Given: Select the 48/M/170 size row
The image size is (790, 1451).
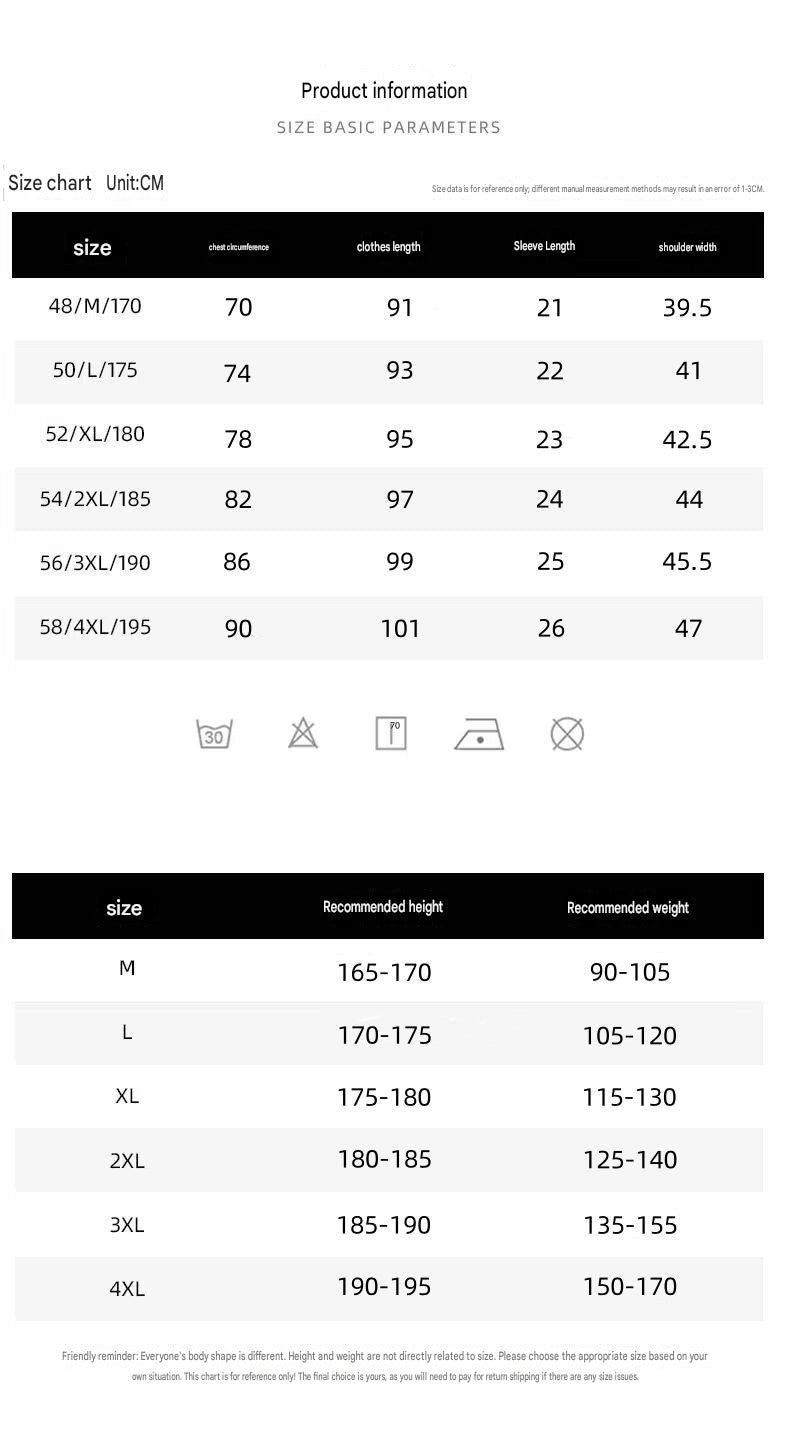Looking at the screenshot, I should pos(388,308).
